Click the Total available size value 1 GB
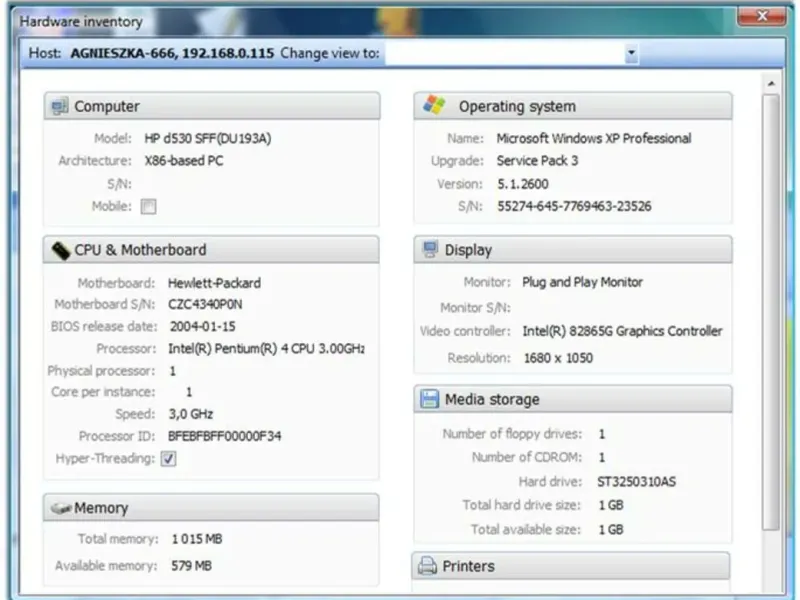Image resolution: width=800 pixels, height=600 pixels. (611, 530)
